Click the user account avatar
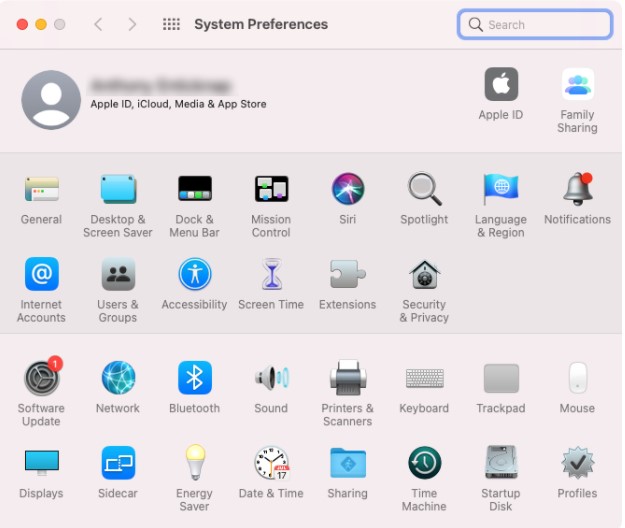 click(51, 100)
